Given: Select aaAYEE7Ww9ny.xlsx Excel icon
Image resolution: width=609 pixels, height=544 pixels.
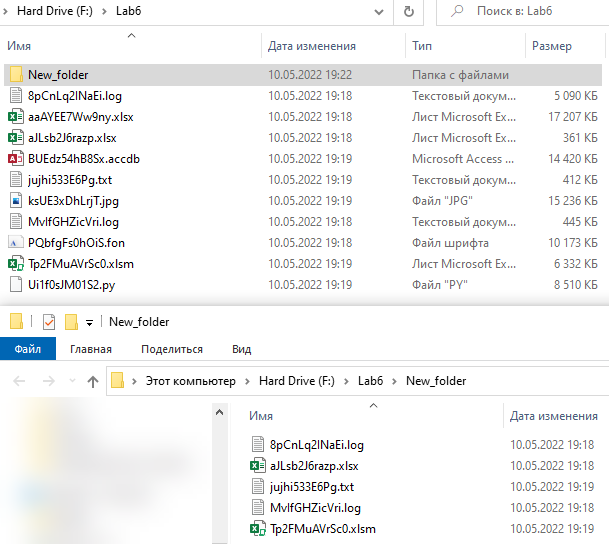Looking at the screenshot, I should [x=16, y=116].
